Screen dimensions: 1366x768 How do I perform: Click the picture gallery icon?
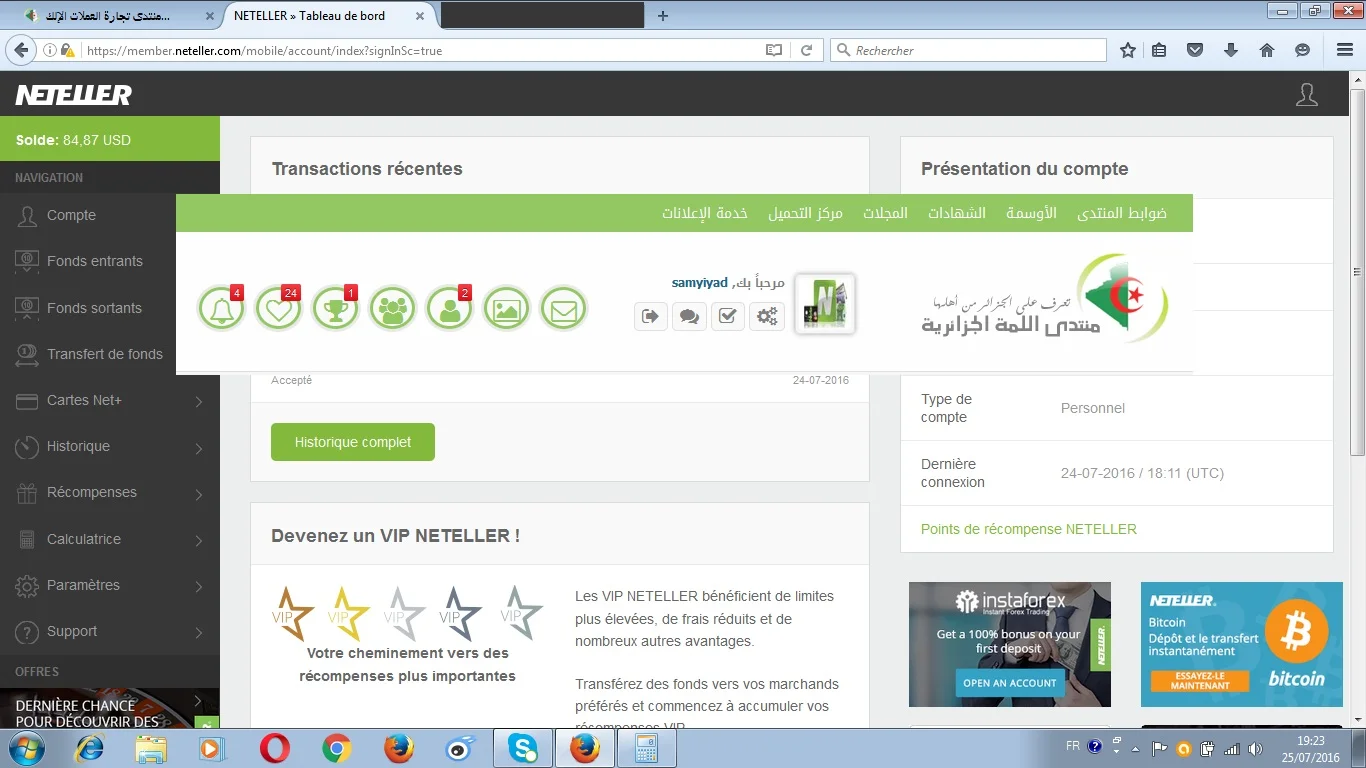point(506,309)
